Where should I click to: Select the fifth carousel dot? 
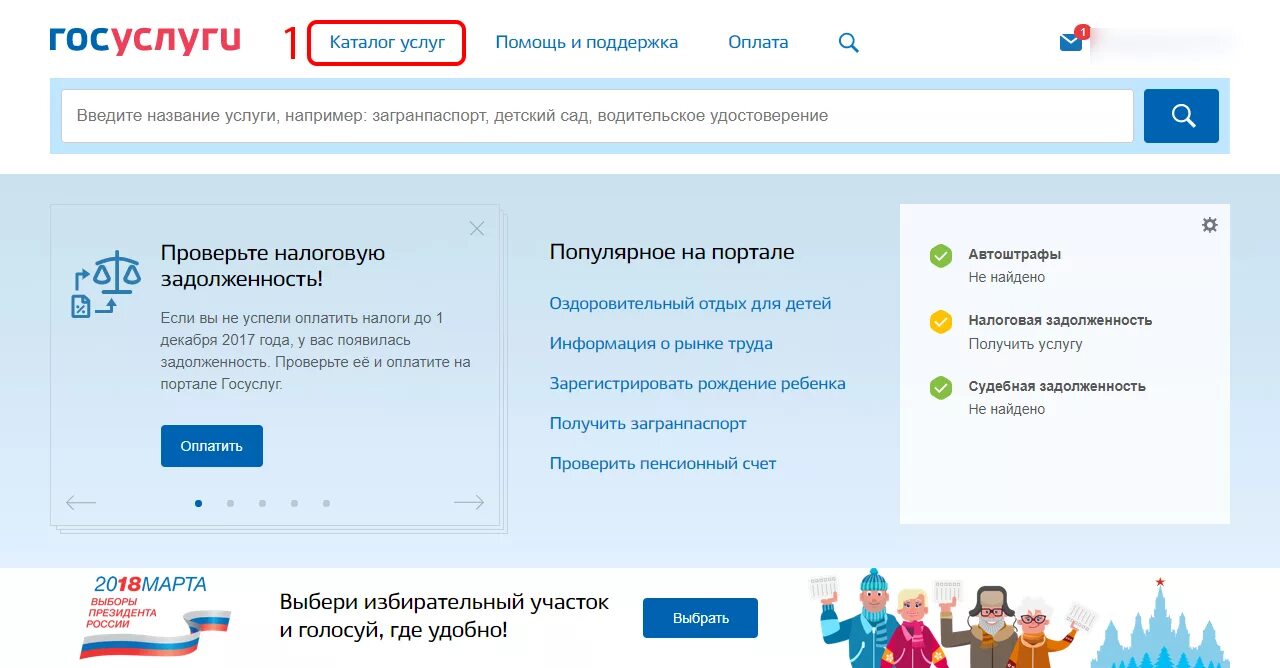tap(326, 504)
